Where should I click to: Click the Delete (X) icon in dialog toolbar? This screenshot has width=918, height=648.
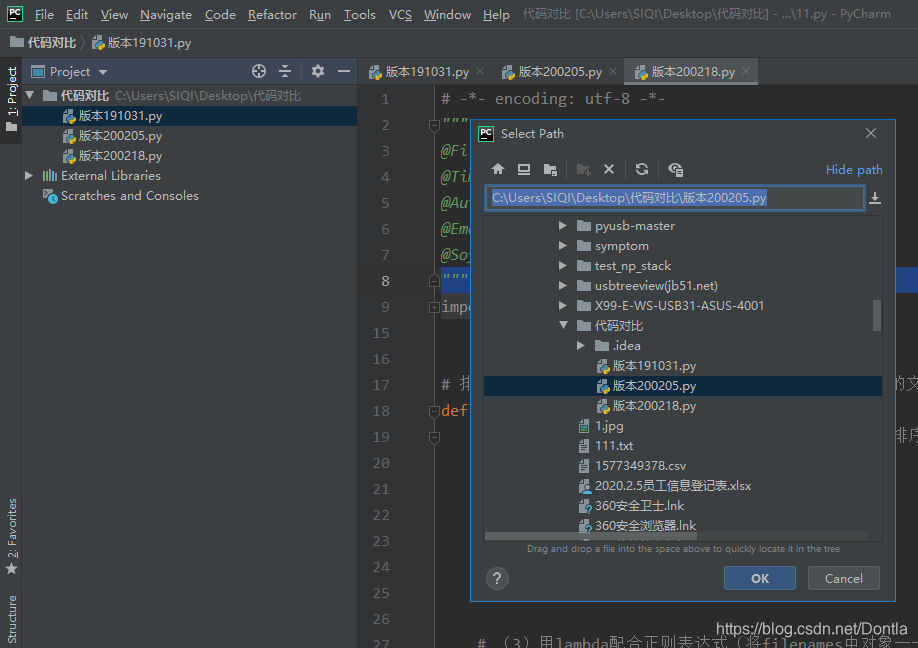point(609,169)
